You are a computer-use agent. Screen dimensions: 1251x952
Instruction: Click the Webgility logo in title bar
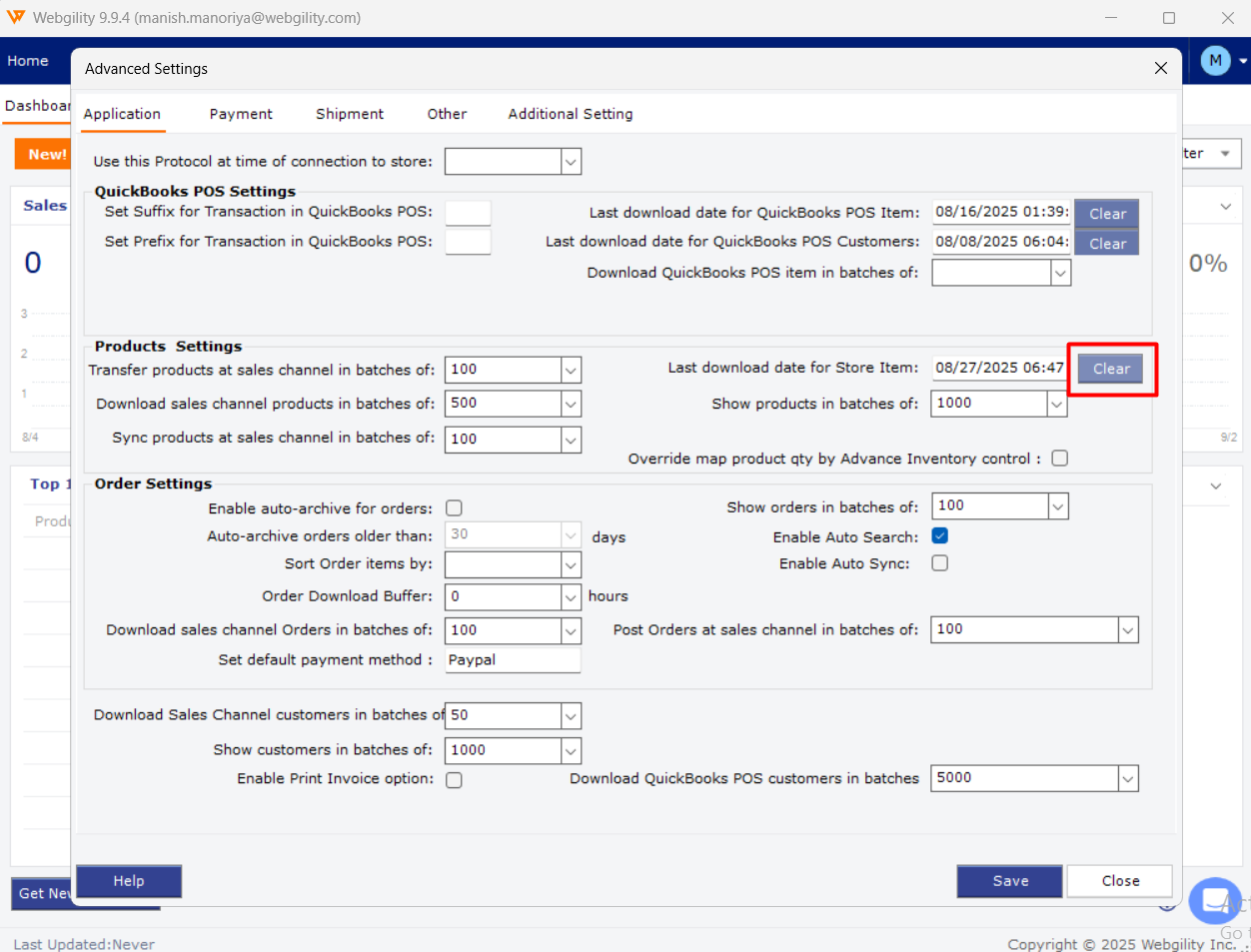pyautogui.click(x=16, y=18)
